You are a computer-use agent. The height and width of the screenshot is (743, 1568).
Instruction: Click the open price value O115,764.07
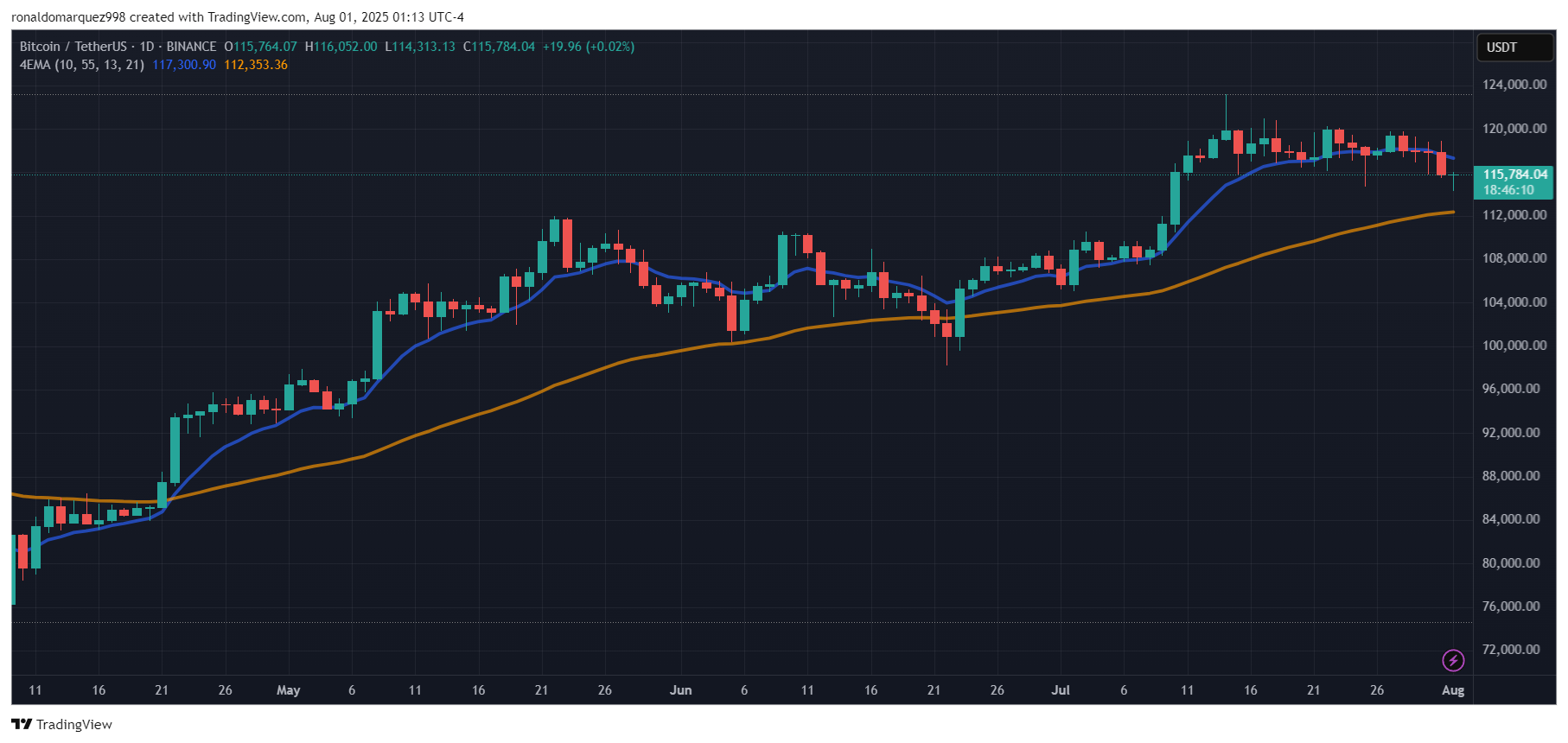260,47
